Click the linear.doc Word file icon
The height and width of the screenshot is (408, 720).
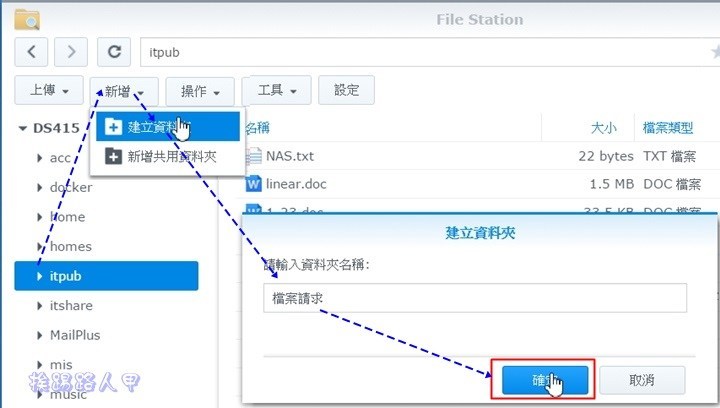(x=253, y=184)
